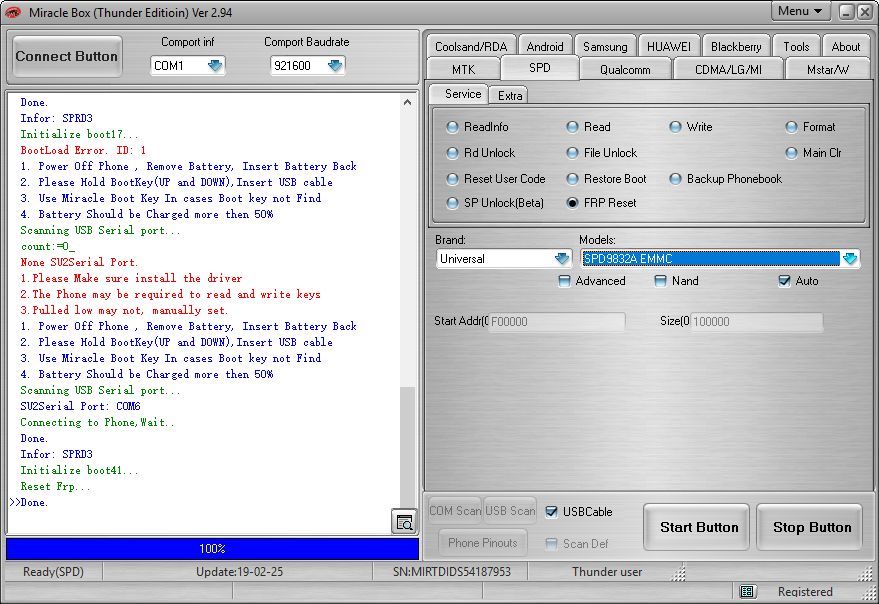Click the 'None SU2Serial Port.' log line
This screenshot has width=879, height=604.
[79, 262]
